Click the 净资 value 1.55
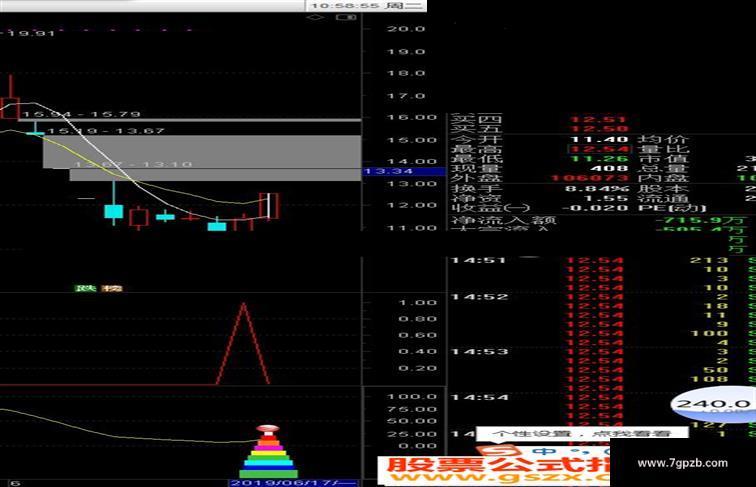This screenshot has height=487, width=756. (x=606, y=198)
